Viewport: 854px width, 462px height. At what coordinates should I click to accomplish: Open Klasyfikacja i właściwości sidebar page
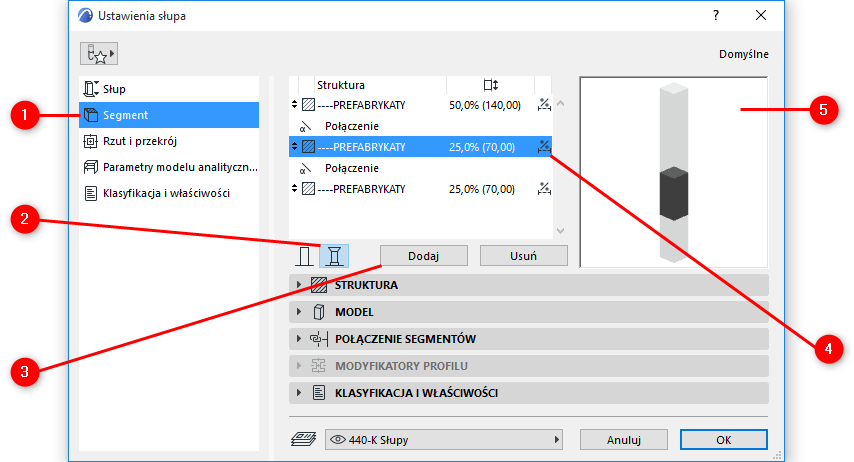(x=169, y=193)
